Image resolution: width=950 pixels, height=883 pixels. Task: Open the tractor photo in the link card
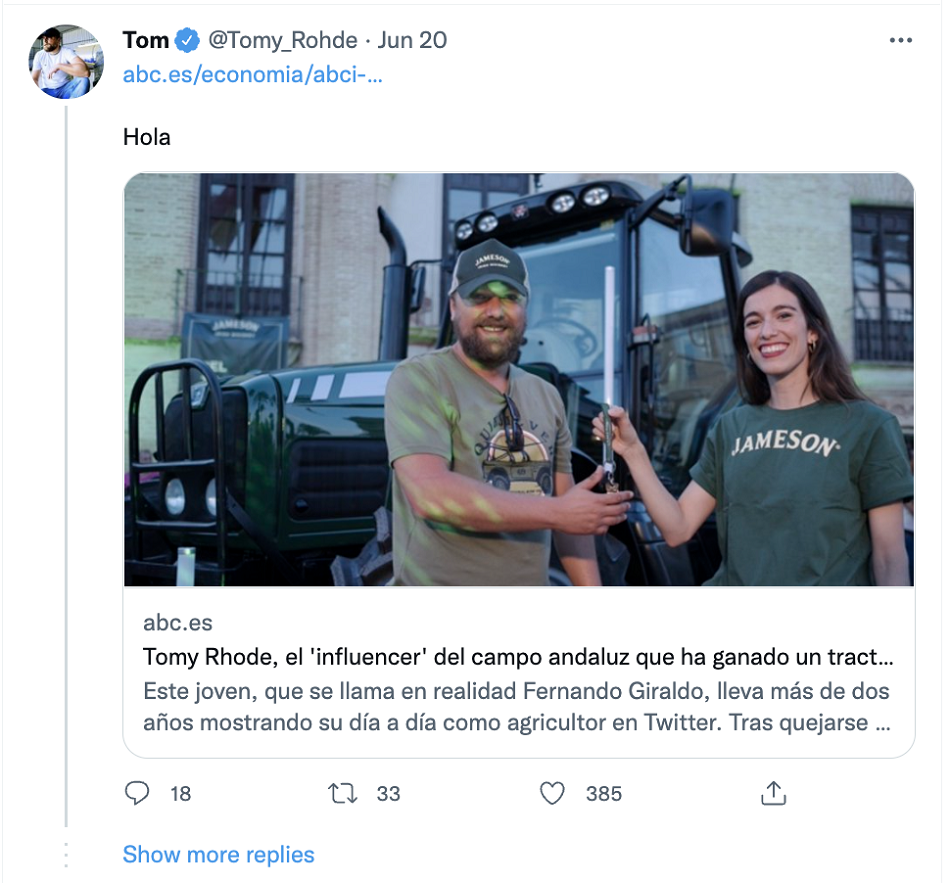point(518,380)
